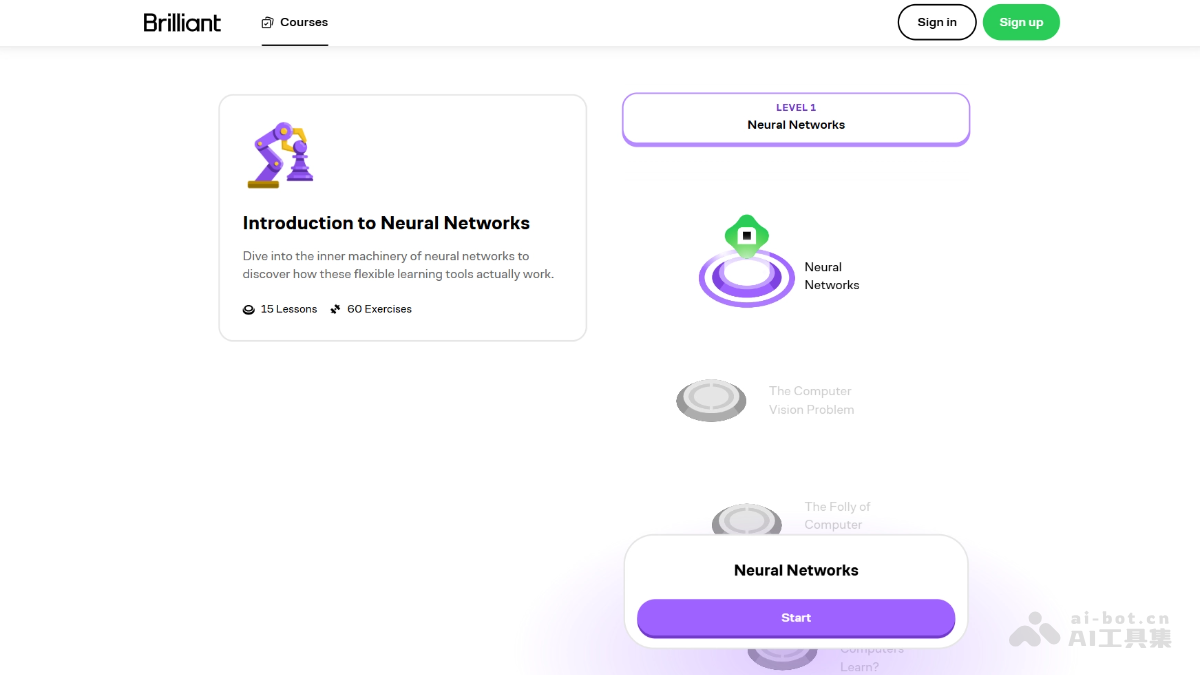Select the gray Folly of Computer node
Viewport: 1200px width, 675px height.
coord(746,520)
